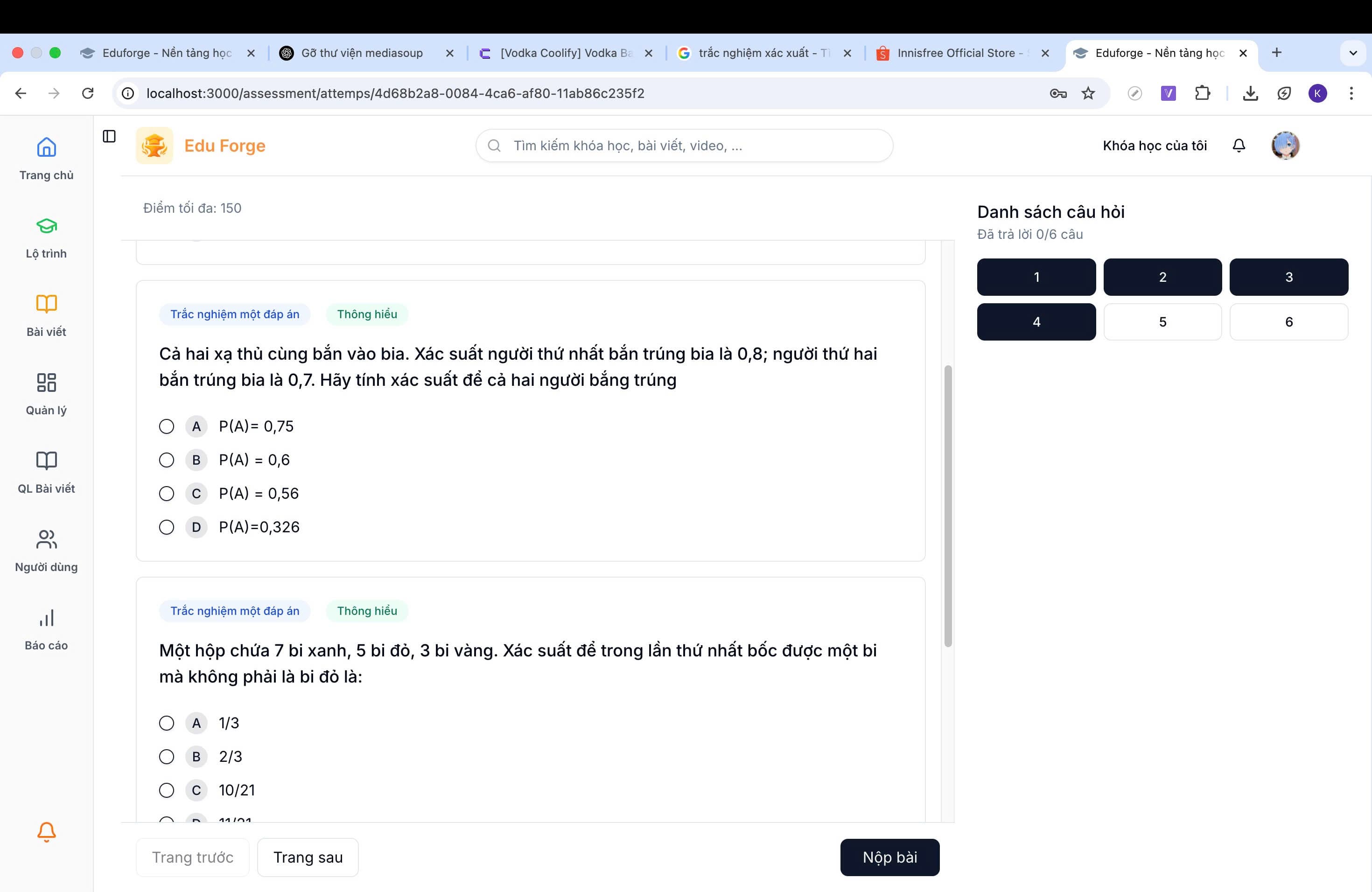Toggle the sidebar panel icon beside logo
1372x892 pixels.
pyautogui.click(x=109, y=136)
